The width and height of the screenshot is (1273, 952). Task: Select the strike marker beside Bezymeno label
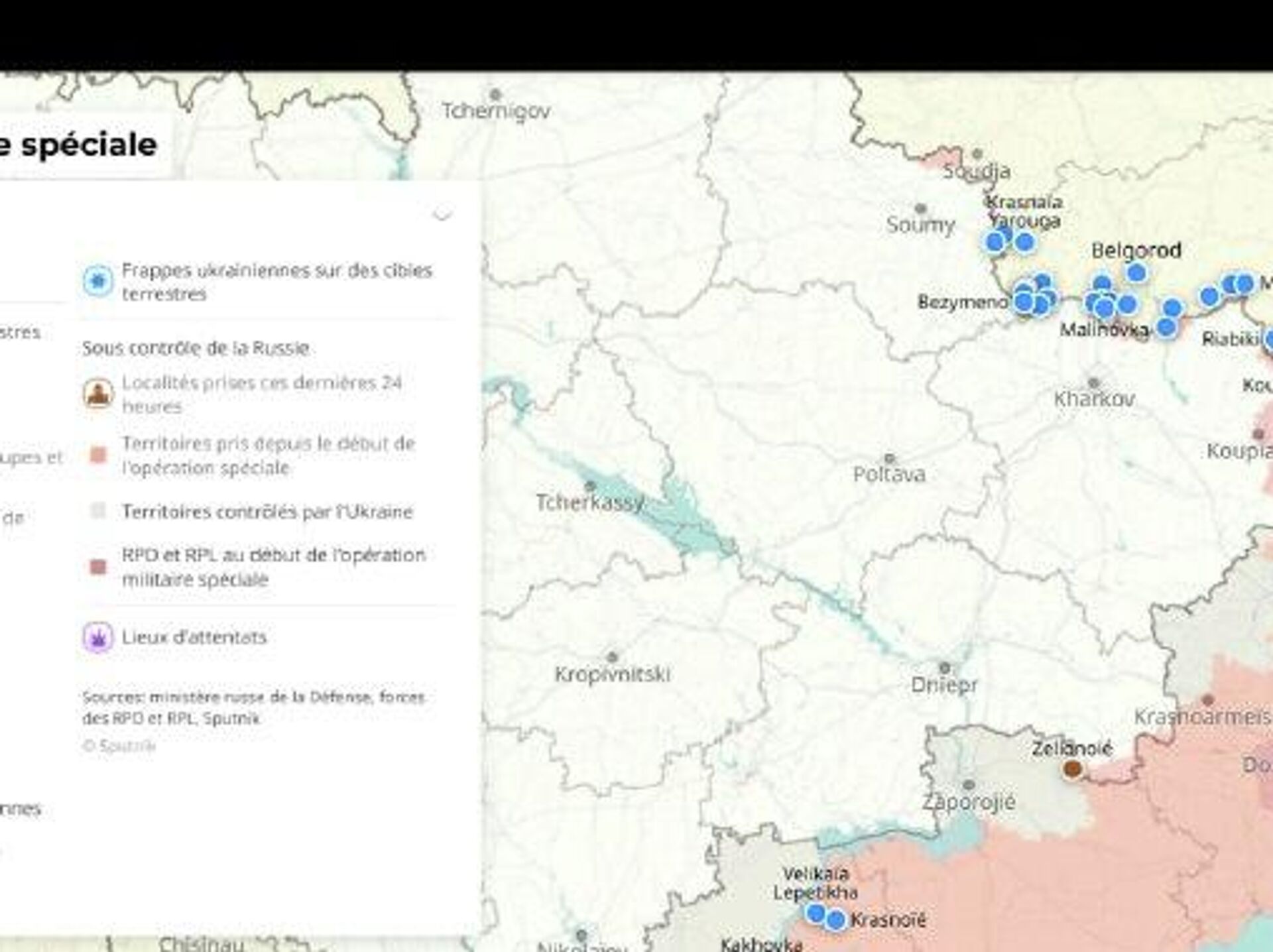coord(1024,303)
